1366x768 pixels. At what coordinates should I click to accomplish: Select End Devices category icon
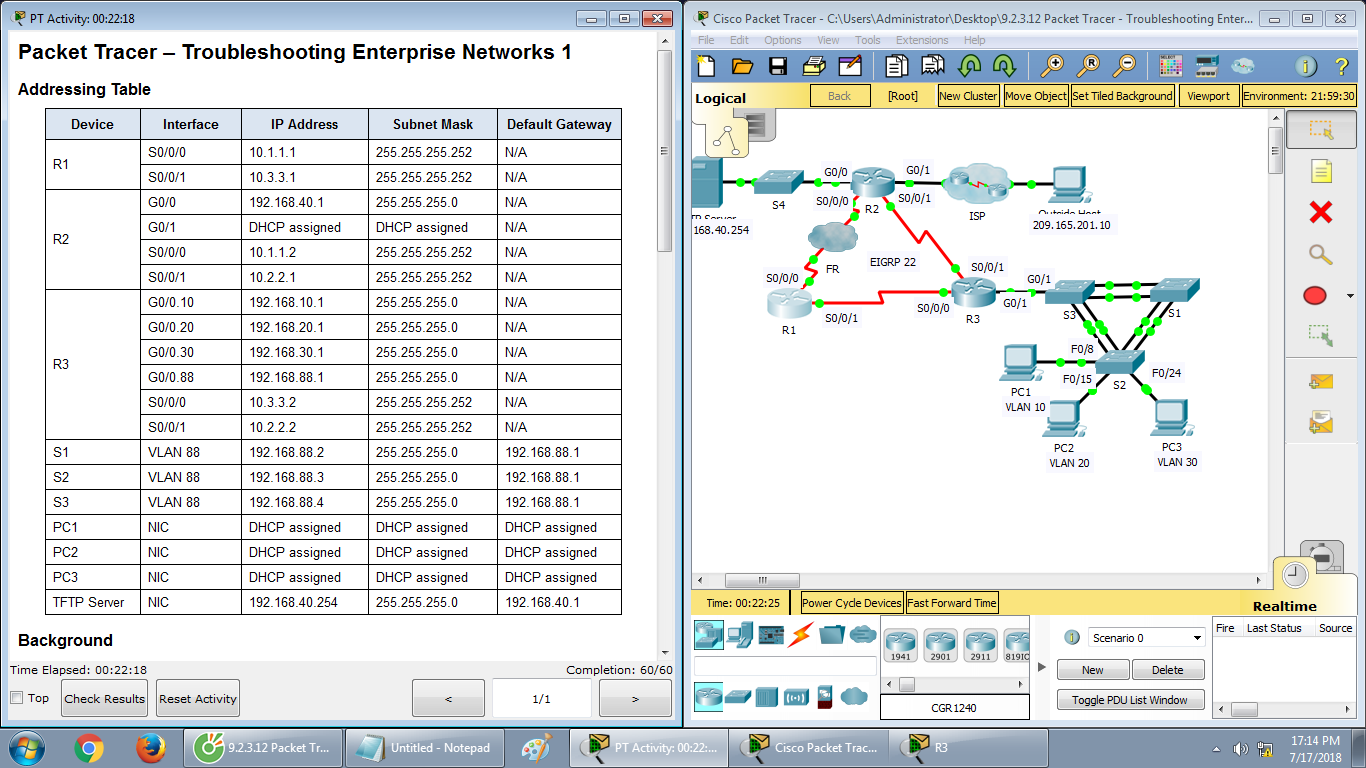coord(741,633)
